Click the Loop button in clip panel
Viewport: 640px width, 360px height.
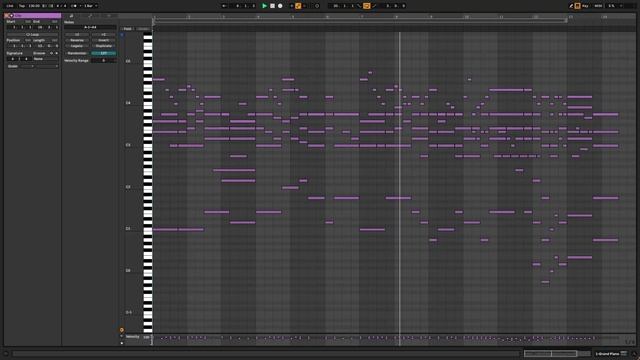33,35
